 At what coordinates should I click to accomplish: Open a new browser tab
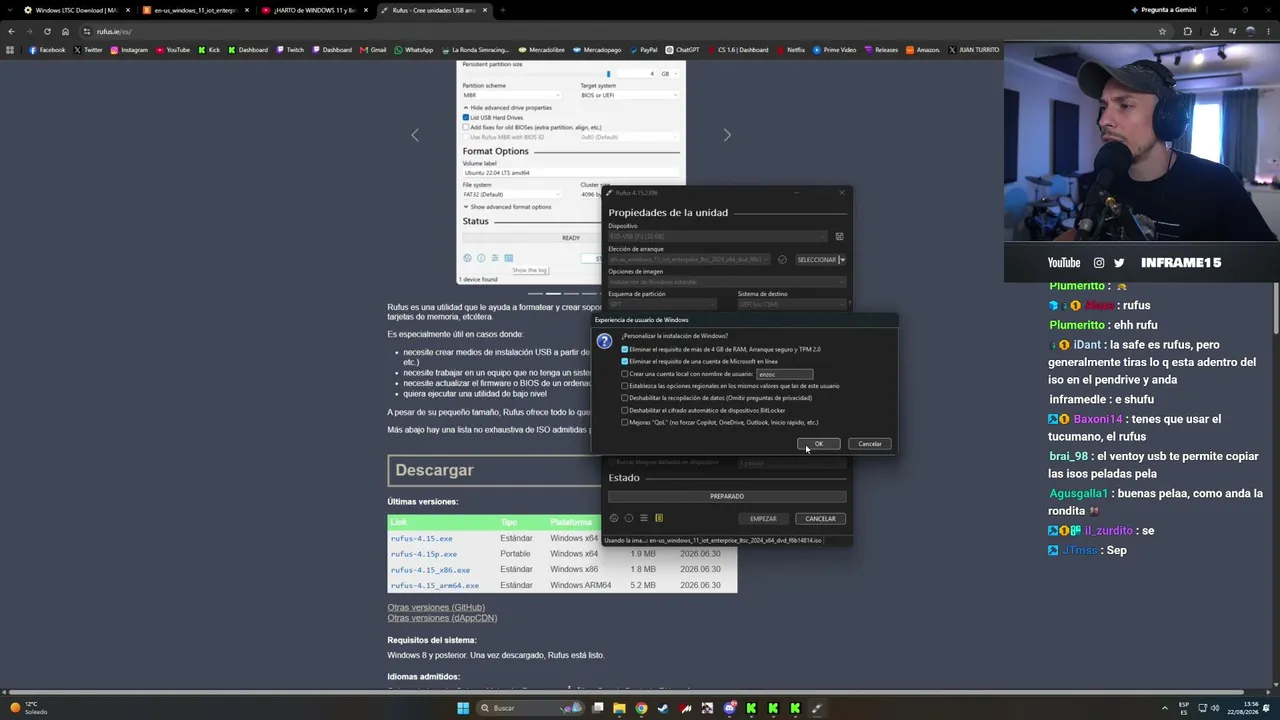[503, 10]
